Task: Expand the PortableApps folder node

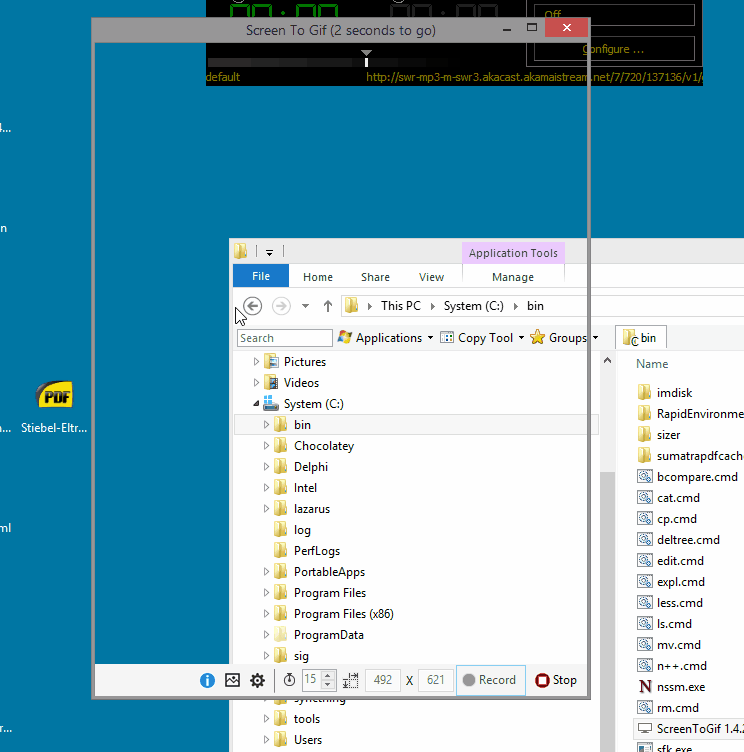Action: [266, 572]
